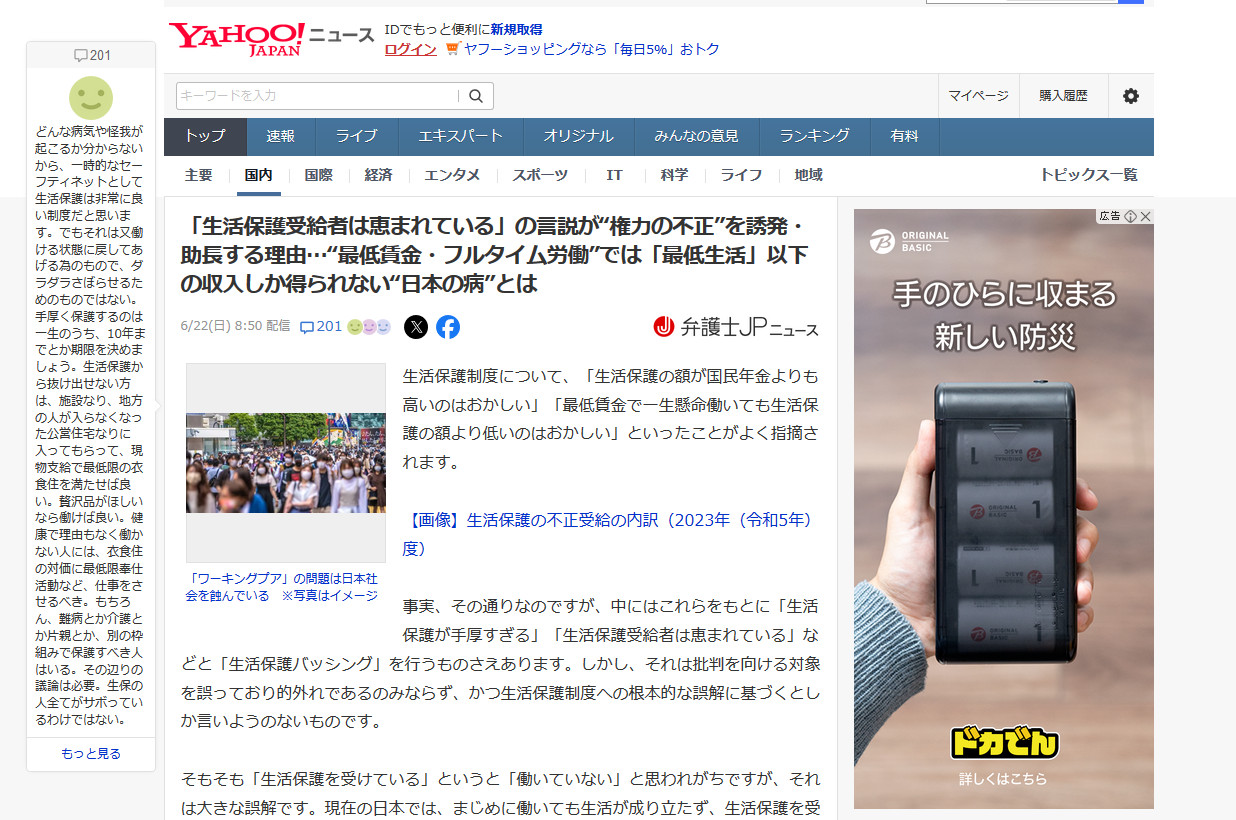Click the keyword search input field
The width and height of the screenshot is (1236, 820).
[x=317, y=96]
